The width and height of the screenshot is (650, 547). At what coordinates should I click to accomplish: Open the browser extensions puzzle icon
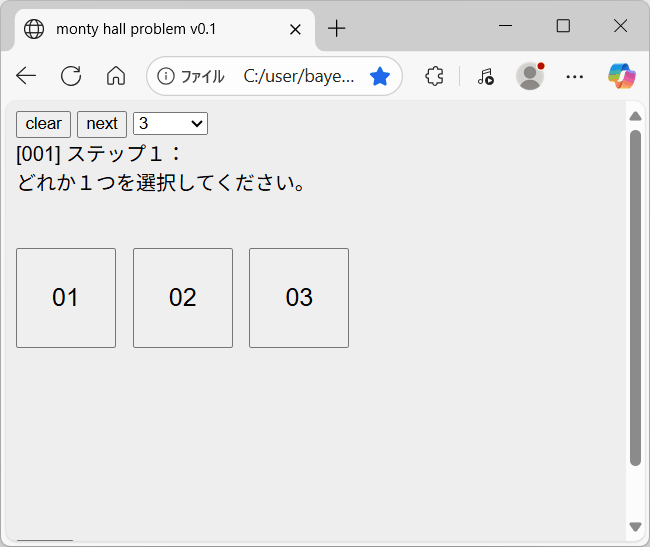point(434,76)
